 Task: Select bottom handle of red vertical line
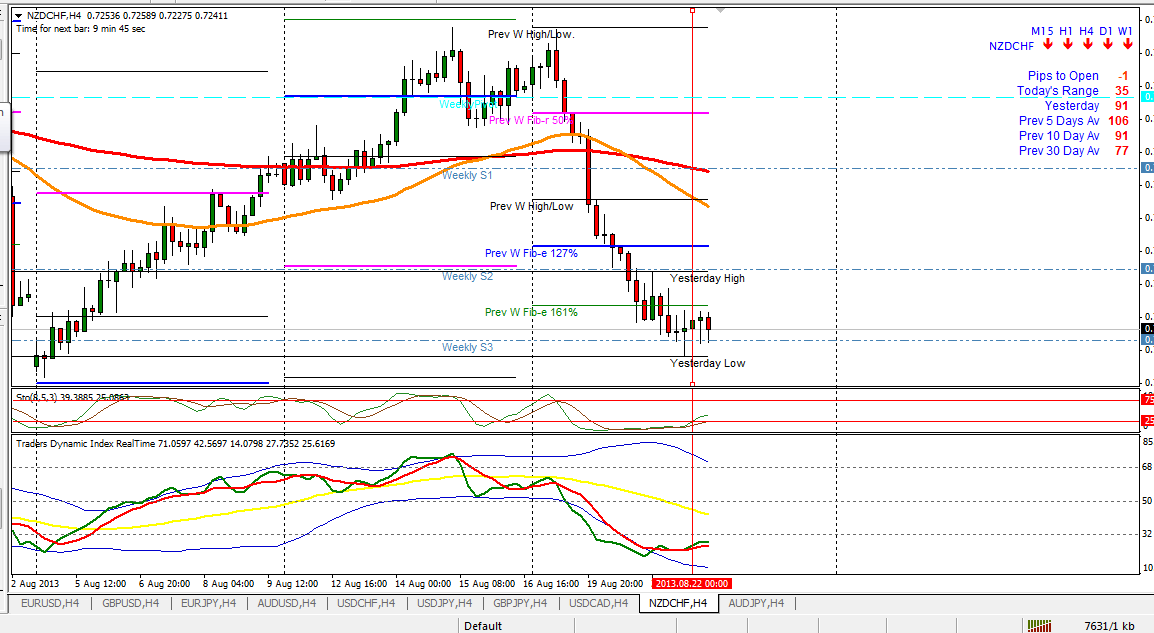point(693,383)
